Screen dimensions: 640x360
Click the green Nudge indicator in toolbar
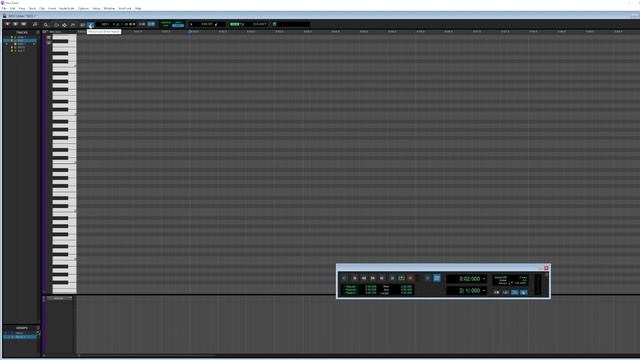(x=274, y=24)
